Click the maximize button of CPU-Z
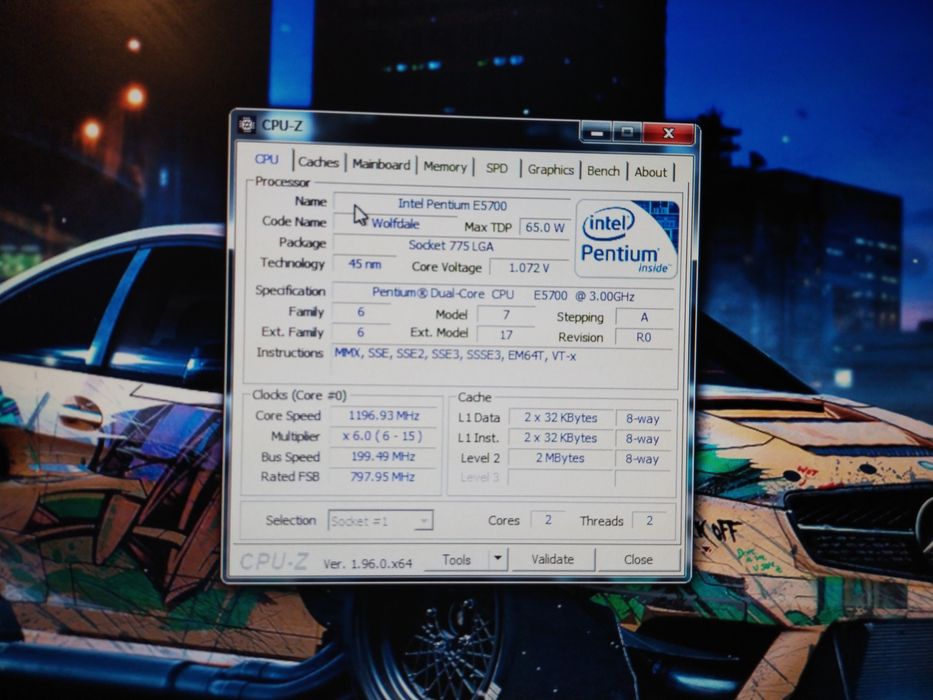Viewport: 933px width, 700px height. [627, 132]
